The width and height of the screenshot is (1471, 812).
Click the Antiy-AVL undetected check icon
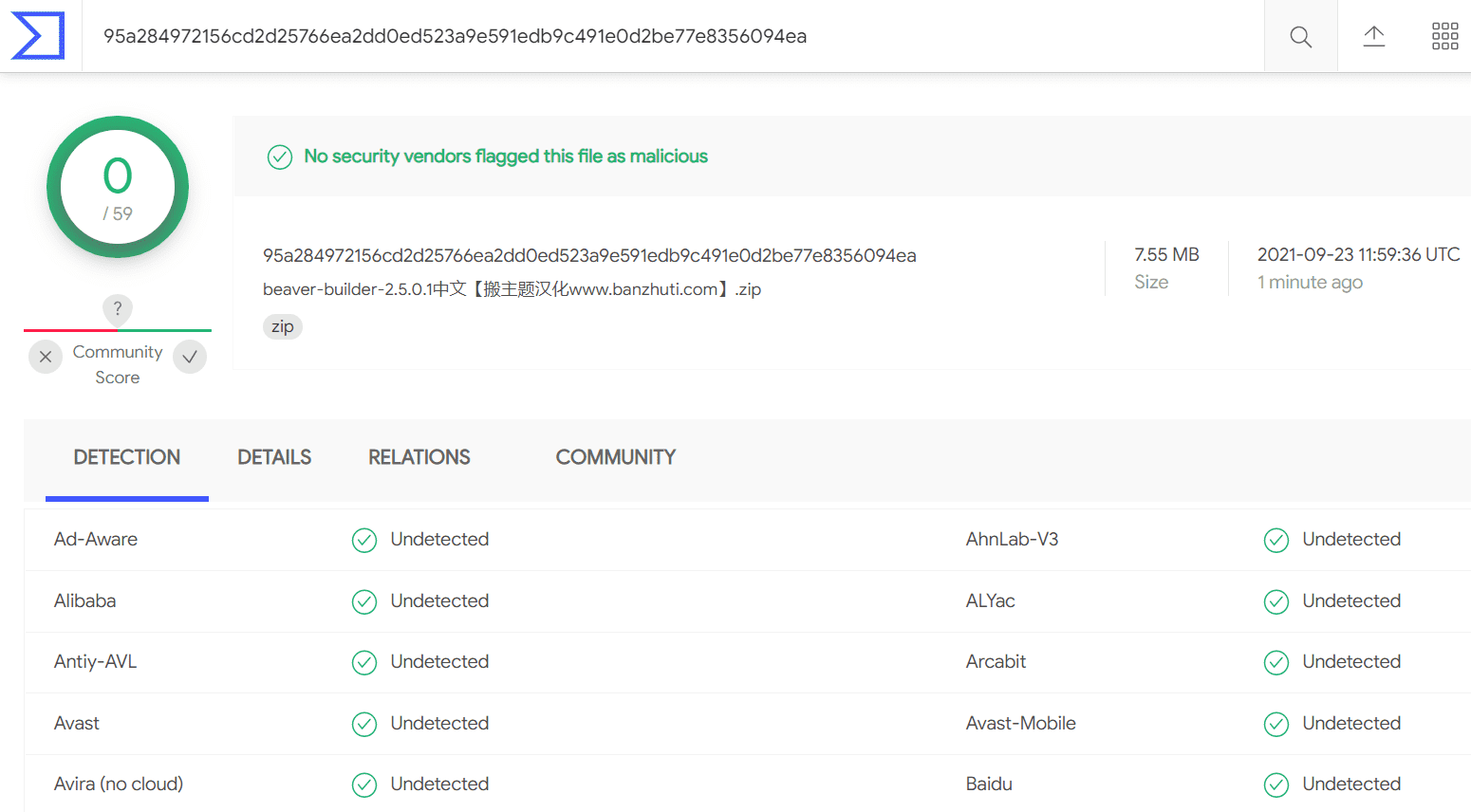364,662
